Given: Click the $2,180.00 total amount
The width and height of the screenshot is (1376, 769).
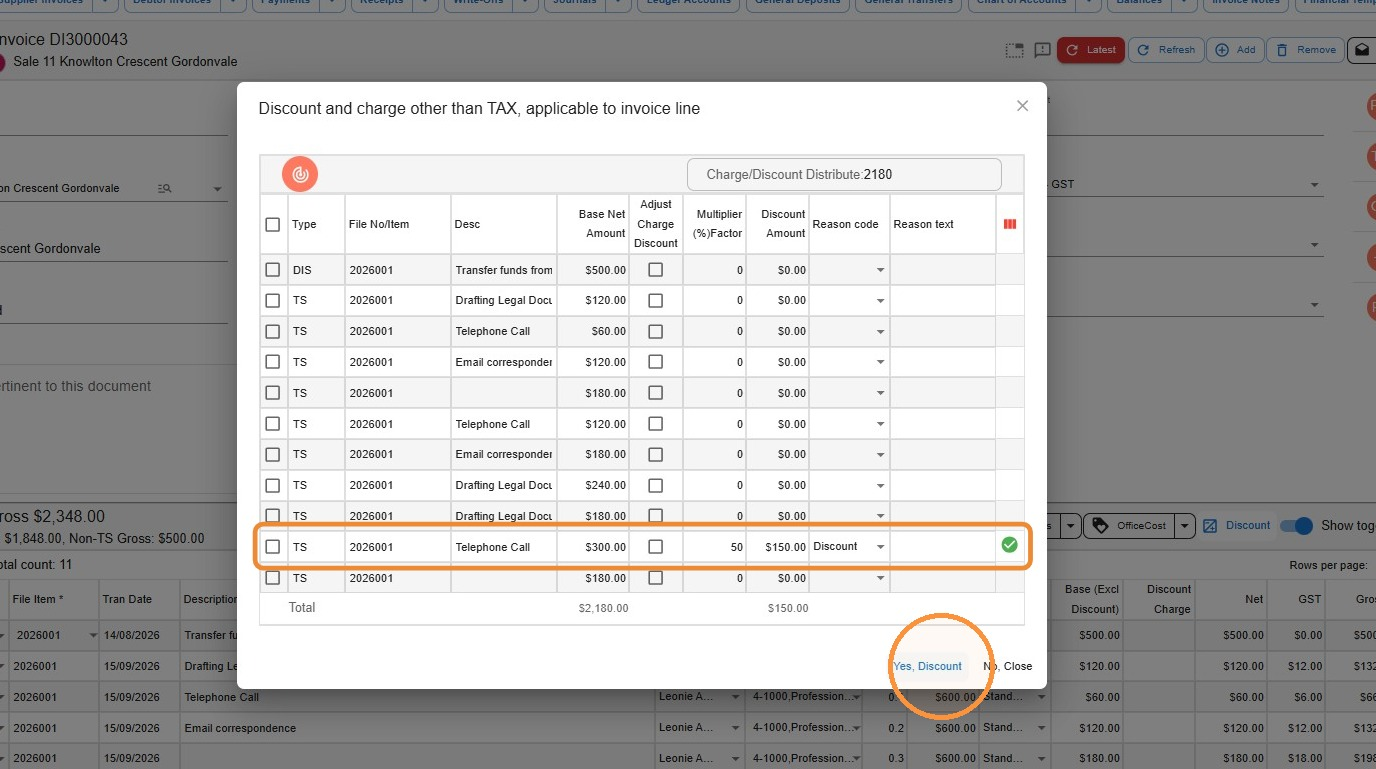Looking at the screenshot, I should [603, 608].
